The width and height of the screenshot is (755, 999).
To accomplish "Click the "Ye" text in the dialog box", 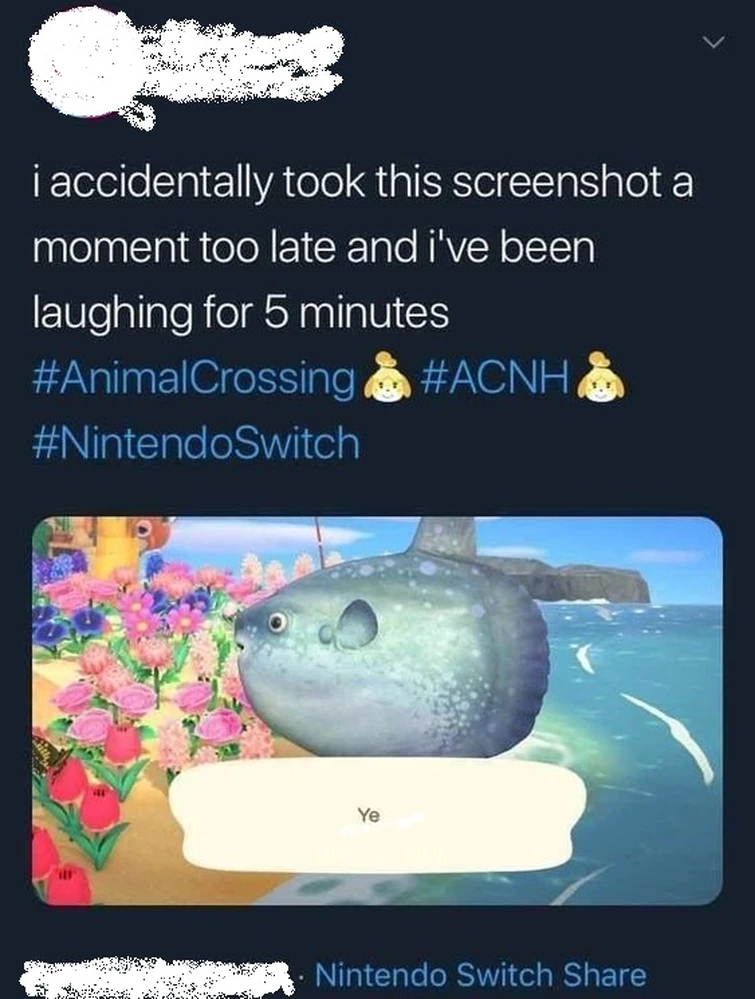I will (369, 816).
